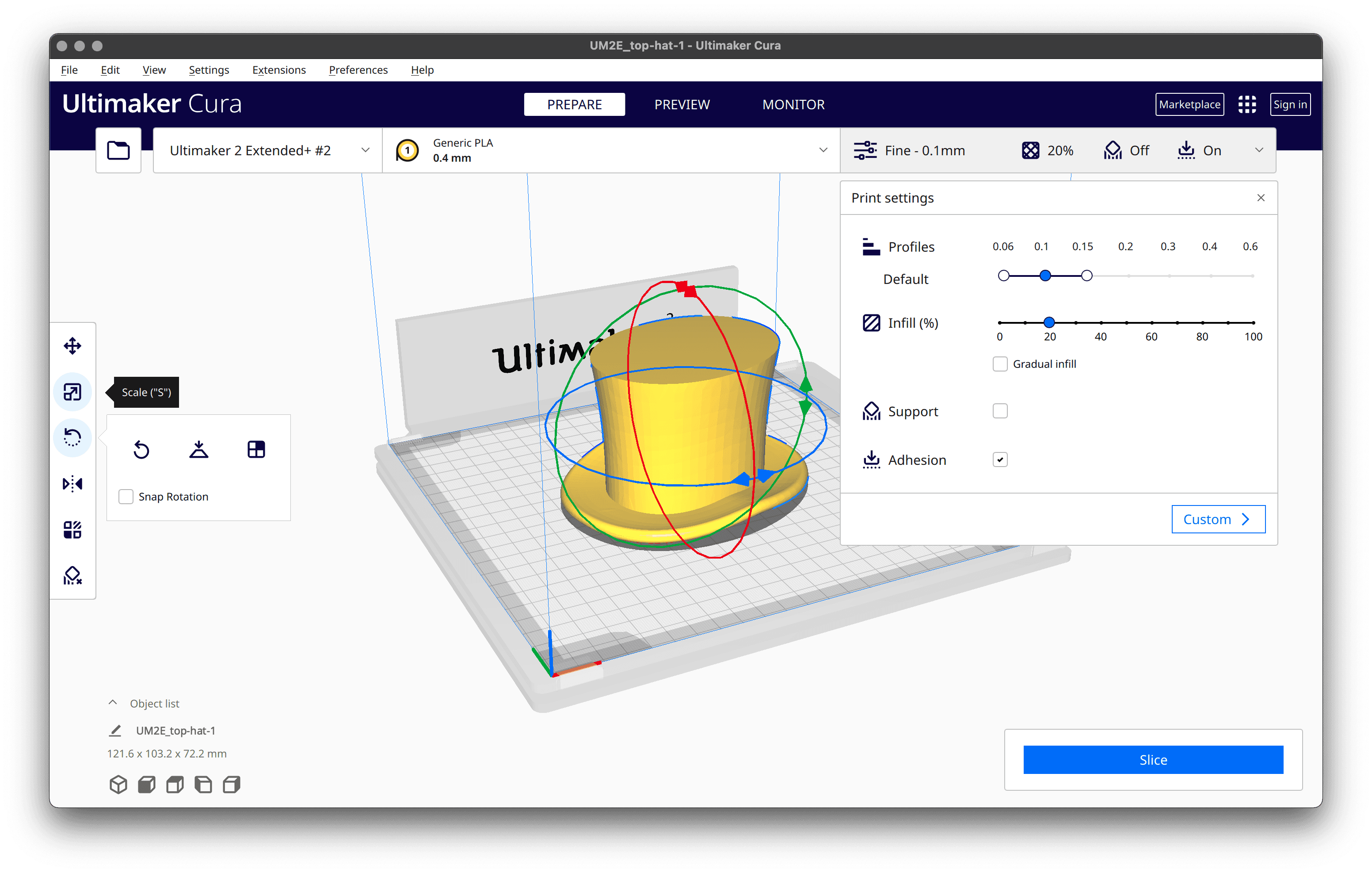Viewport: 1372px width, 873px height.
Task: Click the Slice button
Action: point(1153,759)
